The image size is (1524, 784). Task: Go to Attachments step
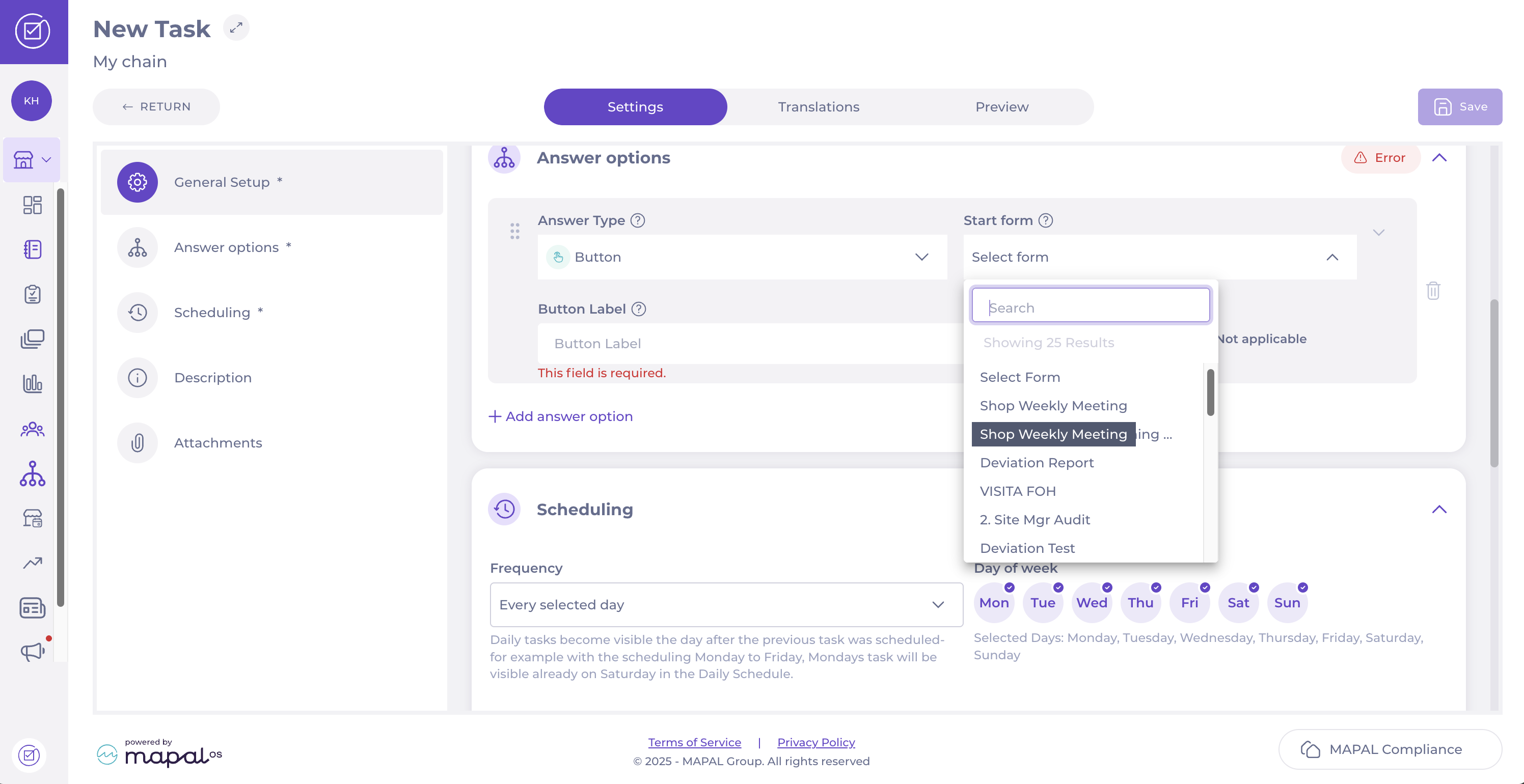(x=271, y=442)
